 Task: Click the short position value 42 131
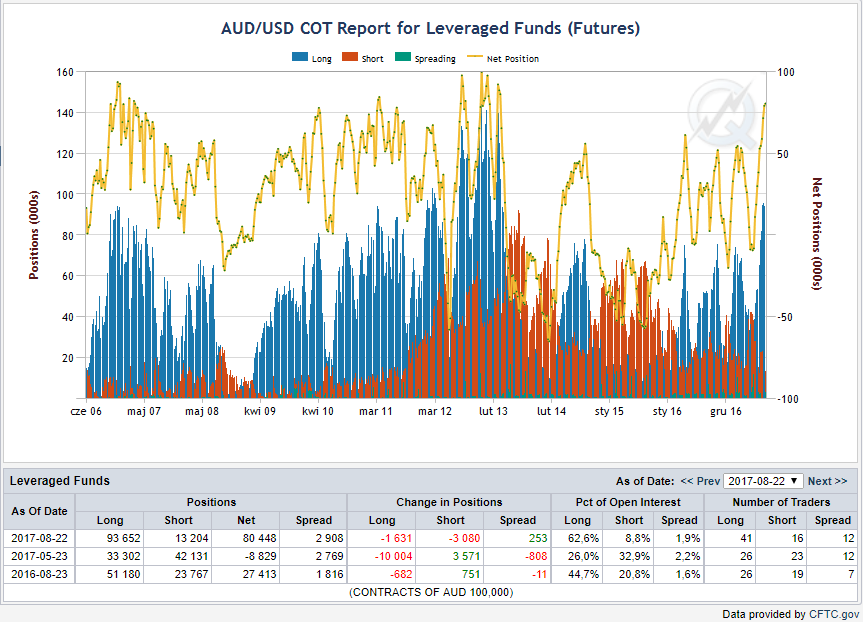click(x=192, y=556)
